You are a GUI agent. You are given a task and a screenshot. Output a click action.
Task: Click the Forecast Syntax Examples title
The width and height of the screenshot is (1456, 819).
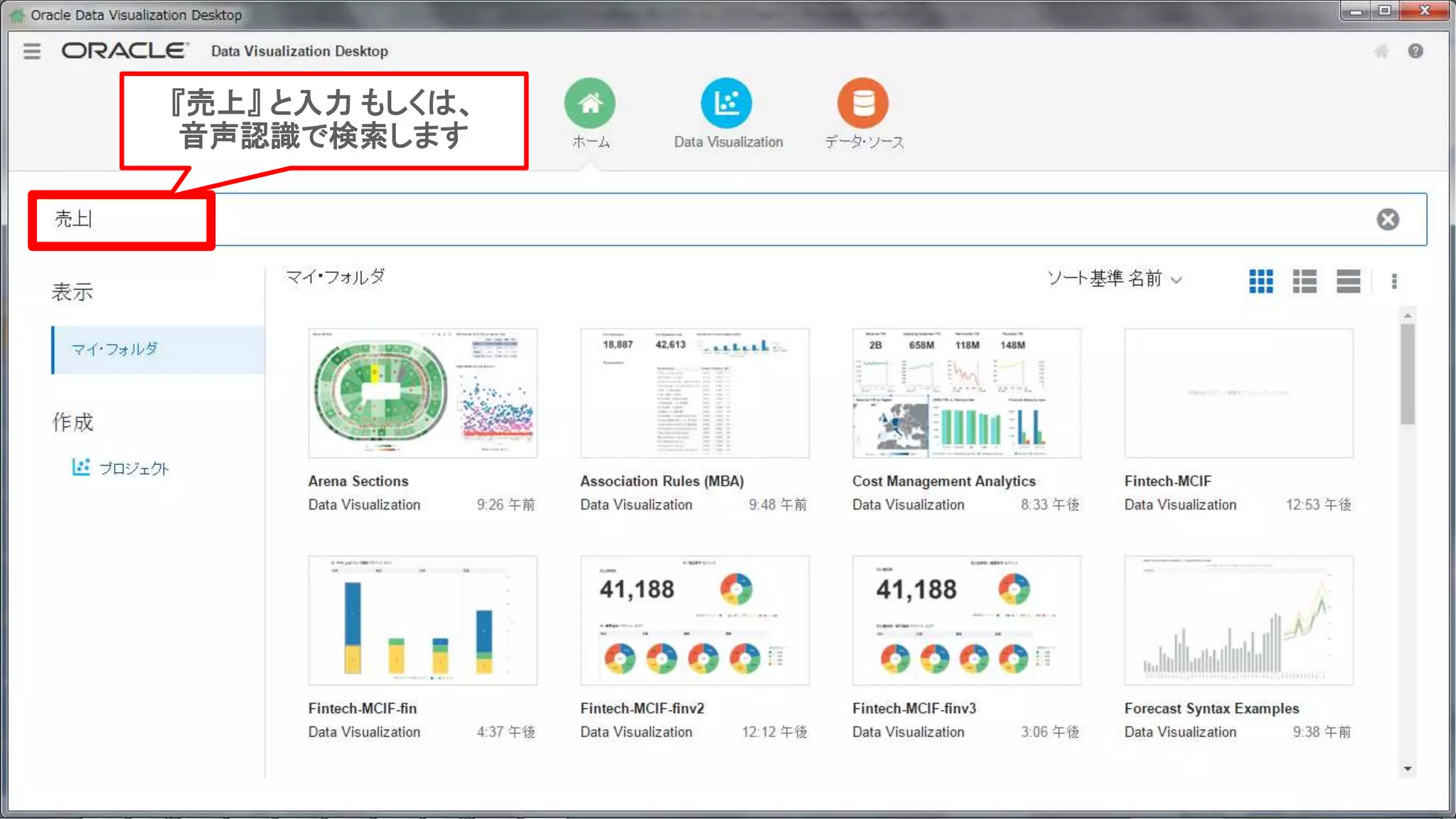click(1211, 709)
